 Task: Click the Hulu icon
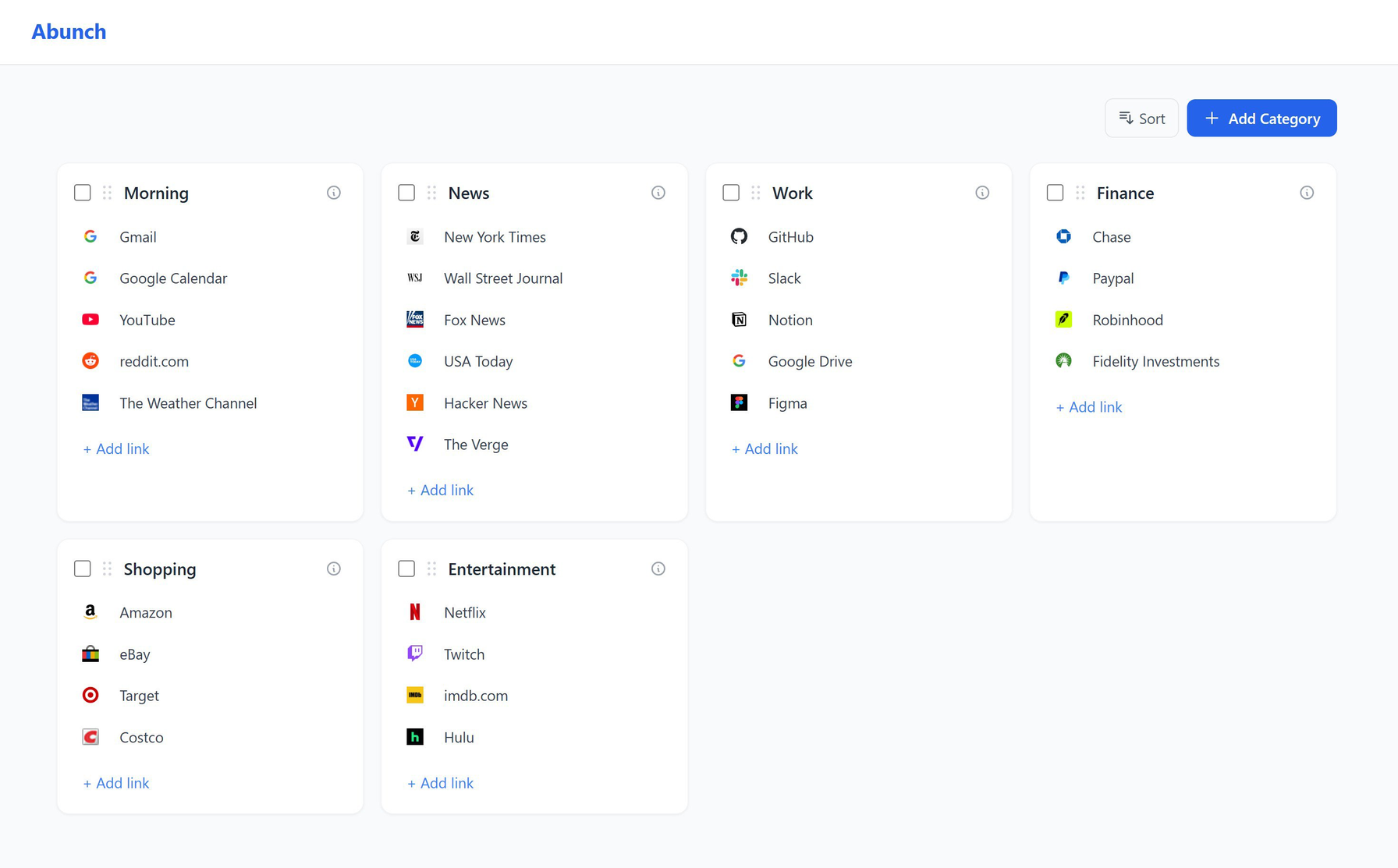415,737
